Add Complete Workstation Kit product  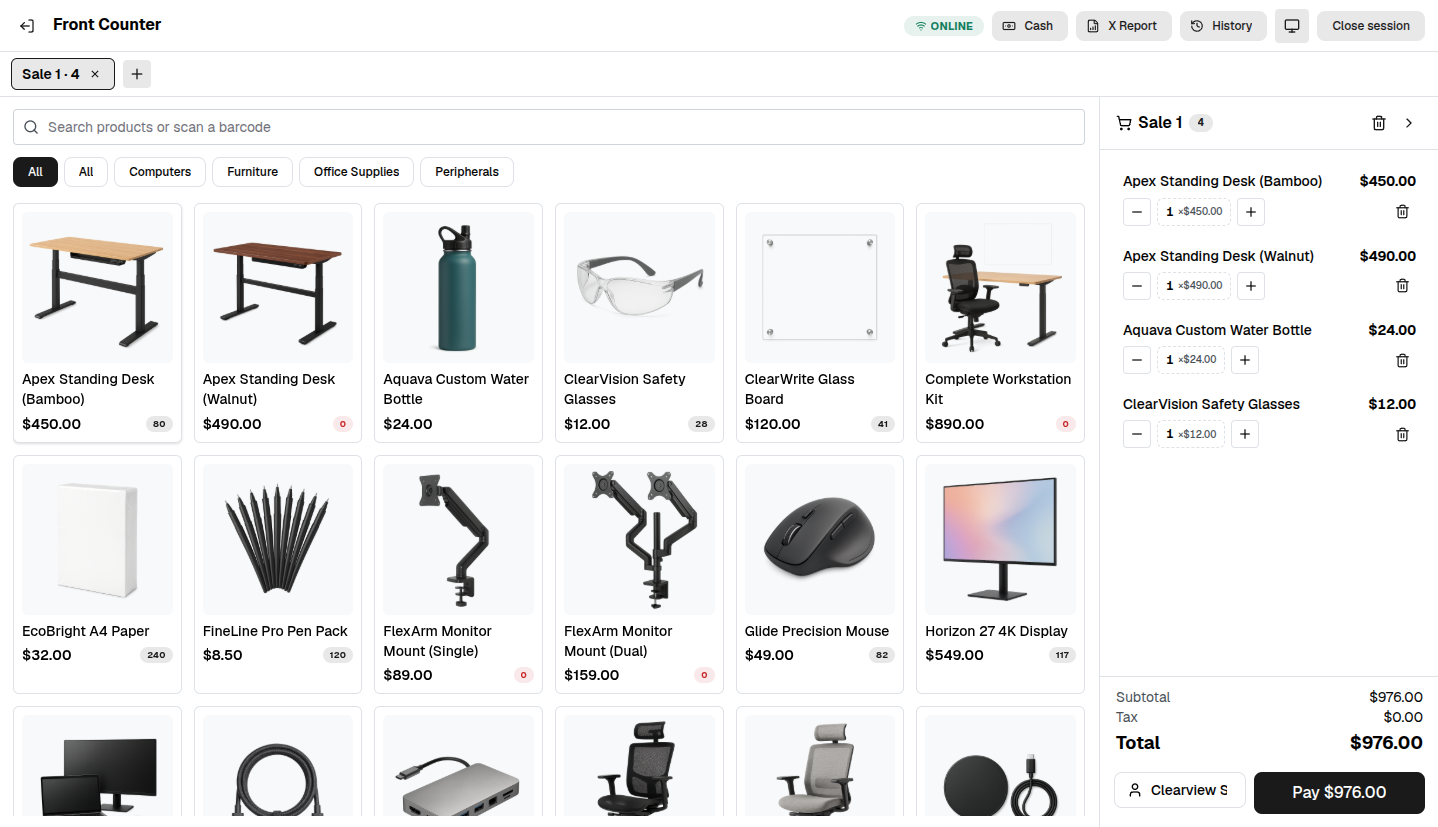tap(1000, 323)
